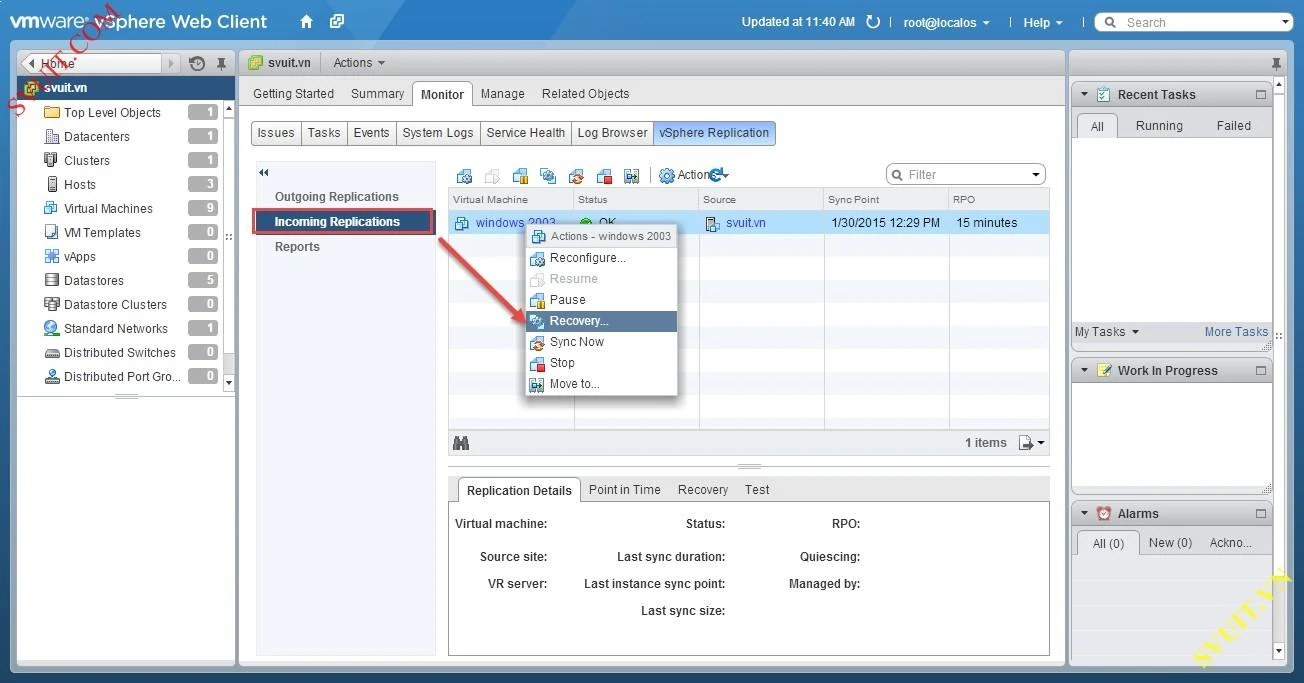Image resolution: width=1304 pixels, height=683 pixels.
Task: Open the Search box dropdown arrow
Action: click(x=1285, y=22)
